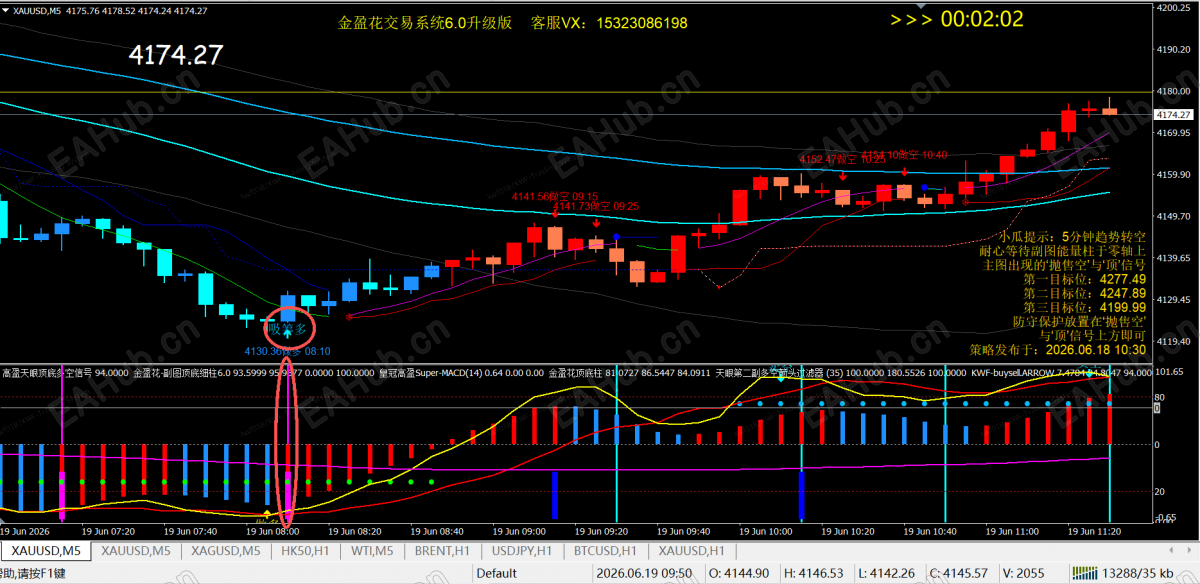Click the 2026.06.19 09:50 status bar time
Image resolution: width=1200 pixels, height=584 pixels.
point(646,573)
